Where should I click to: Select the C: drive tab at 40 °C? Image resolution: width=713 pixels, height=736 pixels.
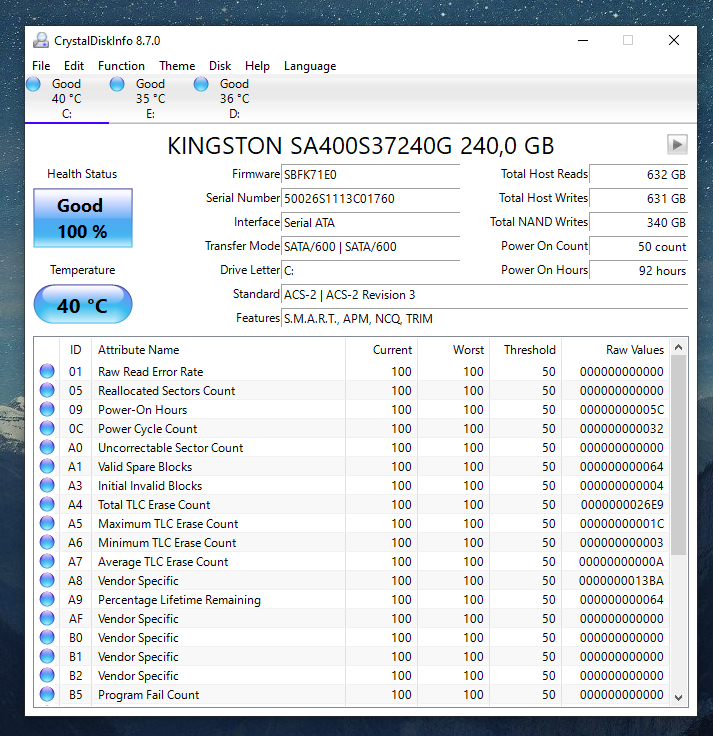click(x=67, y=99)
